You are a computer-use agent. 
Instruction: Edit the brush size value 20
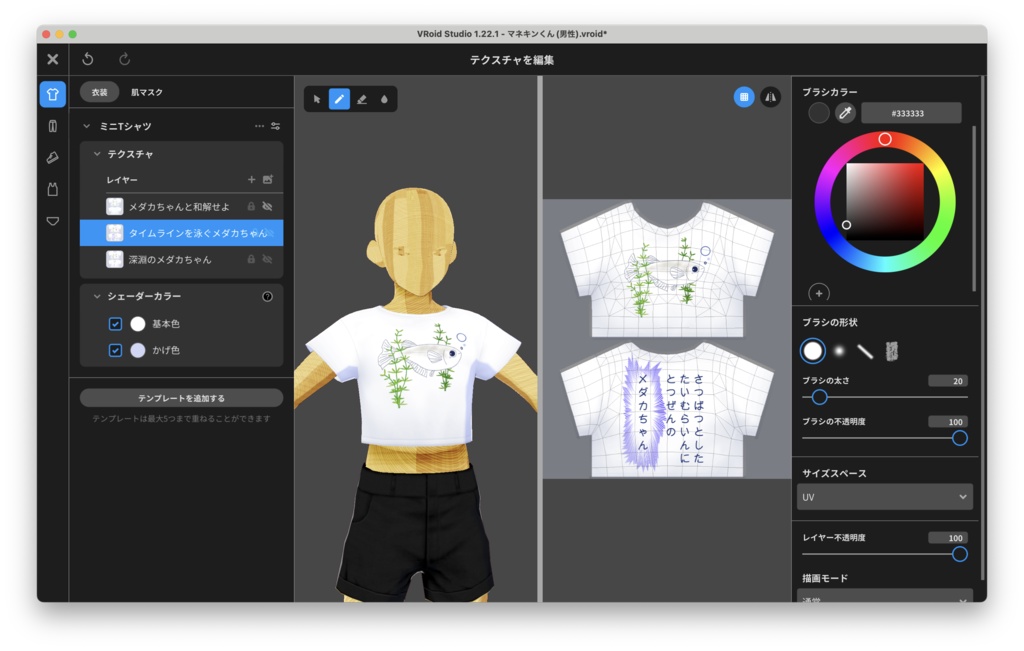(x=948, y=381)
